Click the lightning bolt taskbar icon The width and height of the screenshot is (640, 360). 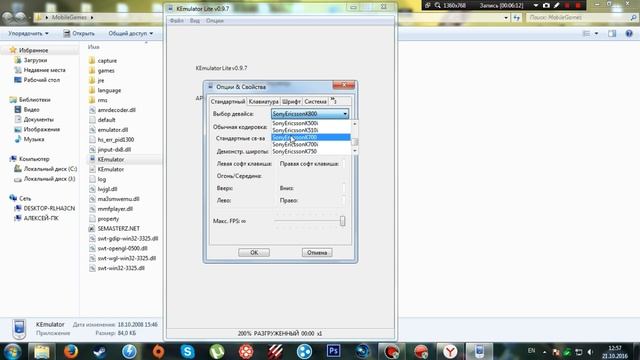(129, 351)
